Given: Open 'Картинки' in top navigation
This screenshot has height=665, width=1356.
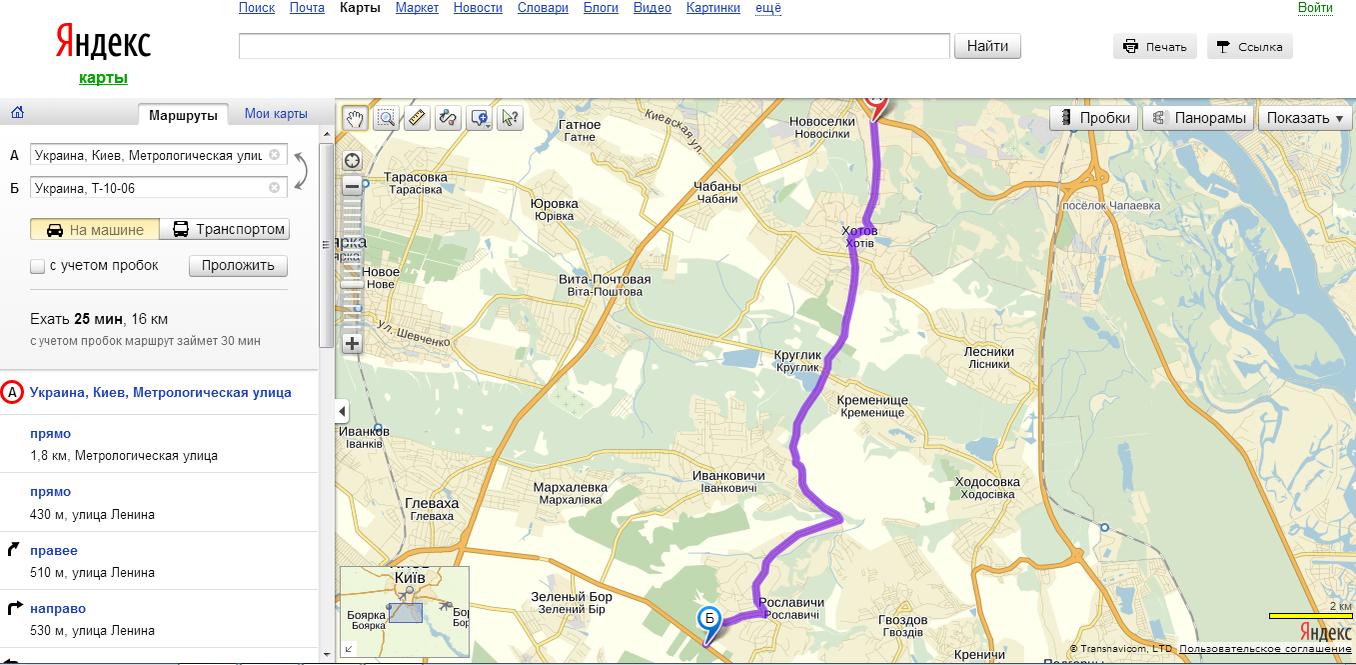Looking at the screenshot, I should pyautogui.click(x=714, y=8).
